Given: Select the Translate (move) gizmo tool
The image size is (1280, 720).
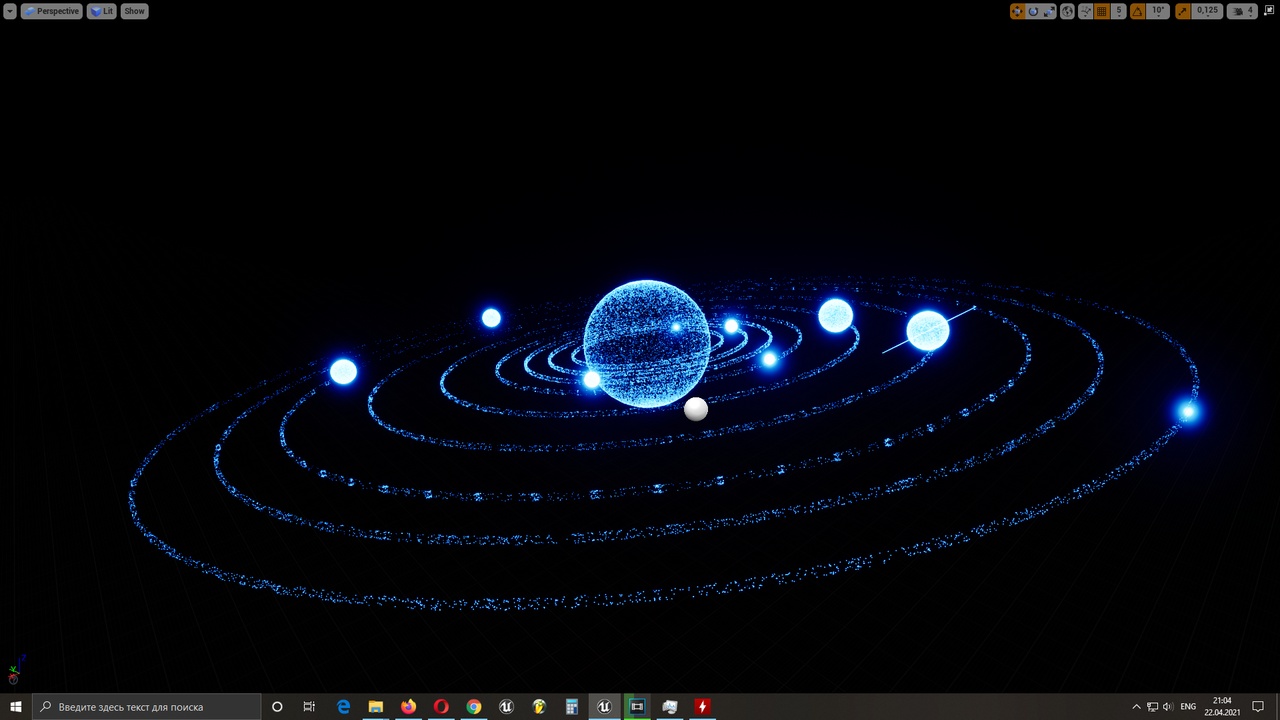Looking at the screenshot, I should click(1017, 11).
